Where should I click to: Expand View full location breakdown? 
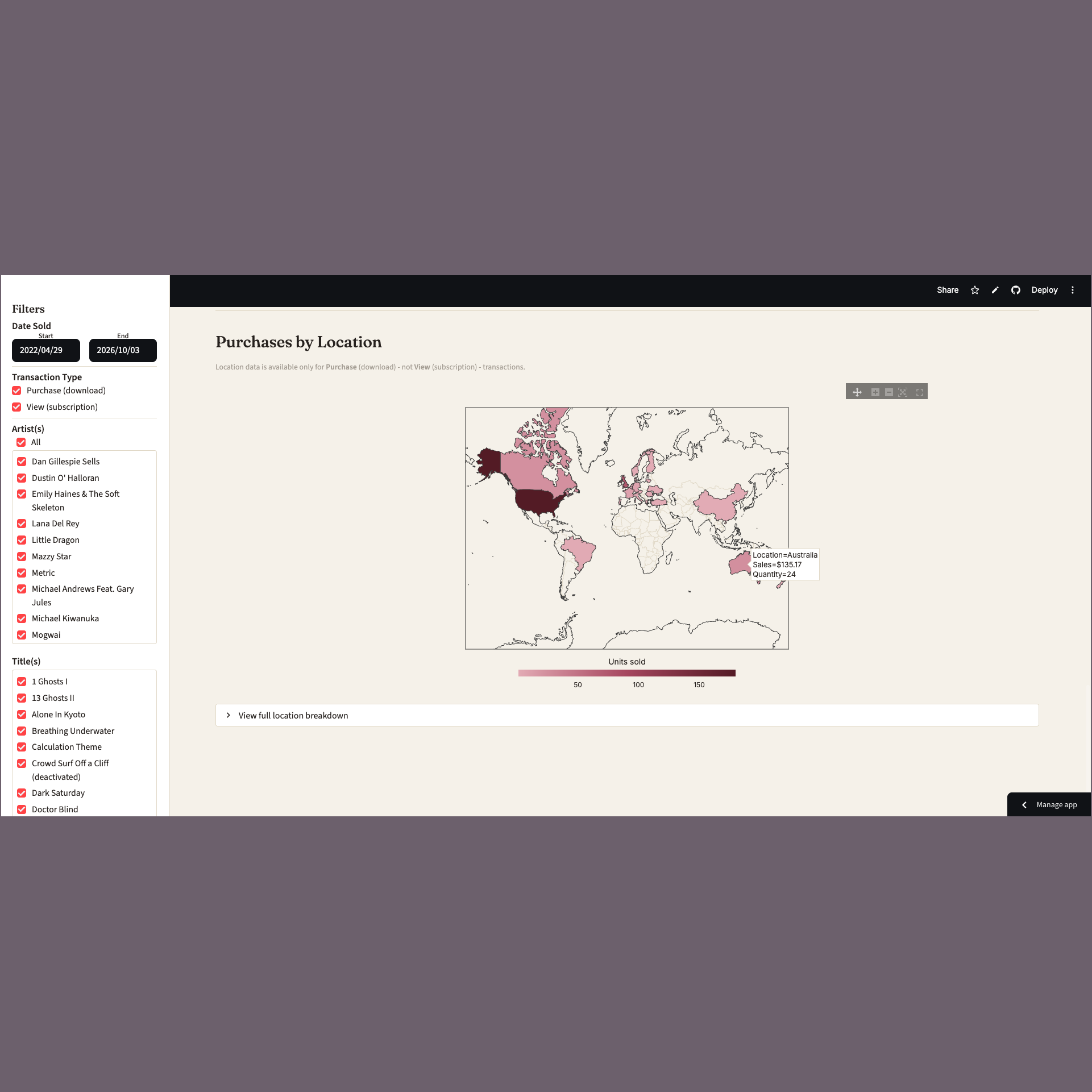[627, 715]
